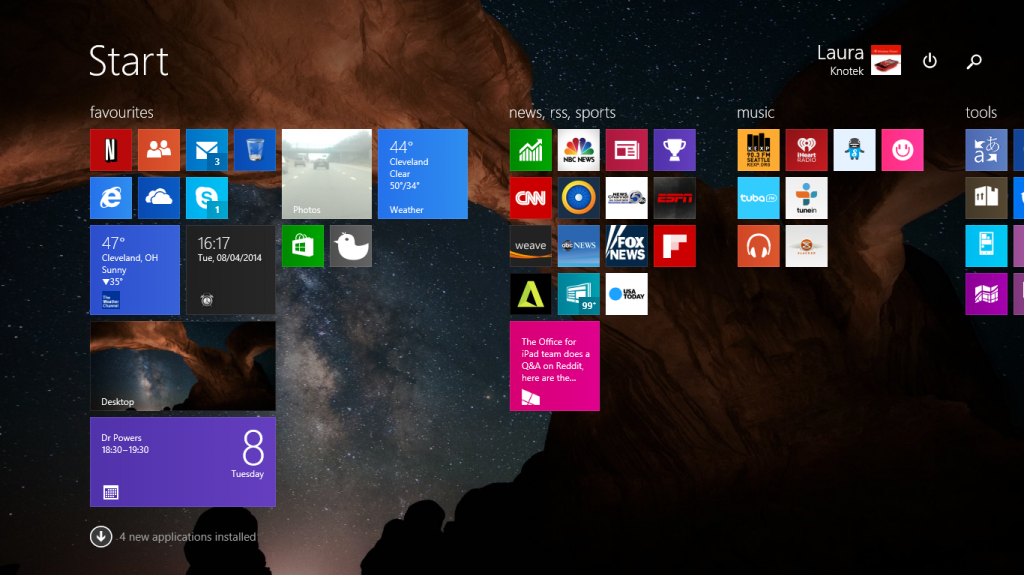Open the Calendar tile with Dr Powers
Image resolution: width=1024 pixels, height=575 pixels.
[x=183, y=462]
